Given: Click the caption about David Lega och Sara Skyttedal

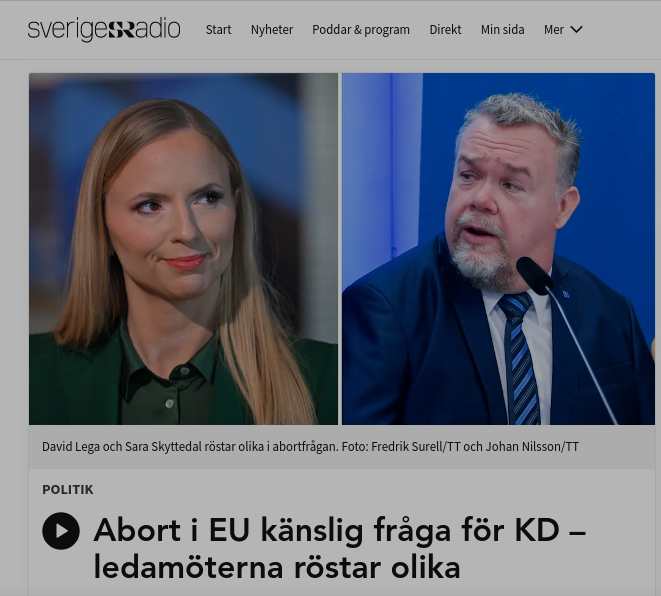Looking at the screenshot, I should coord(190,446).
